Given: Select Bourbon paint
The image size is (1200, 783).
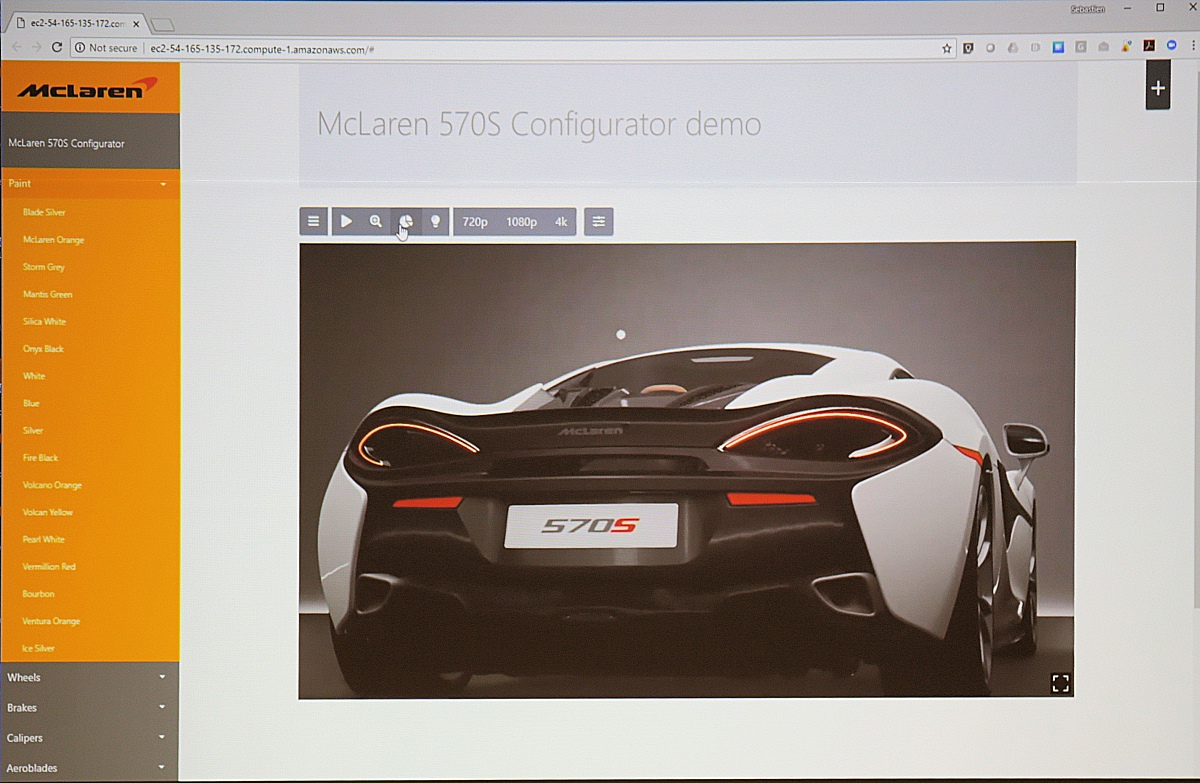Looking at the screenshot, I should (x=38, y=594).
